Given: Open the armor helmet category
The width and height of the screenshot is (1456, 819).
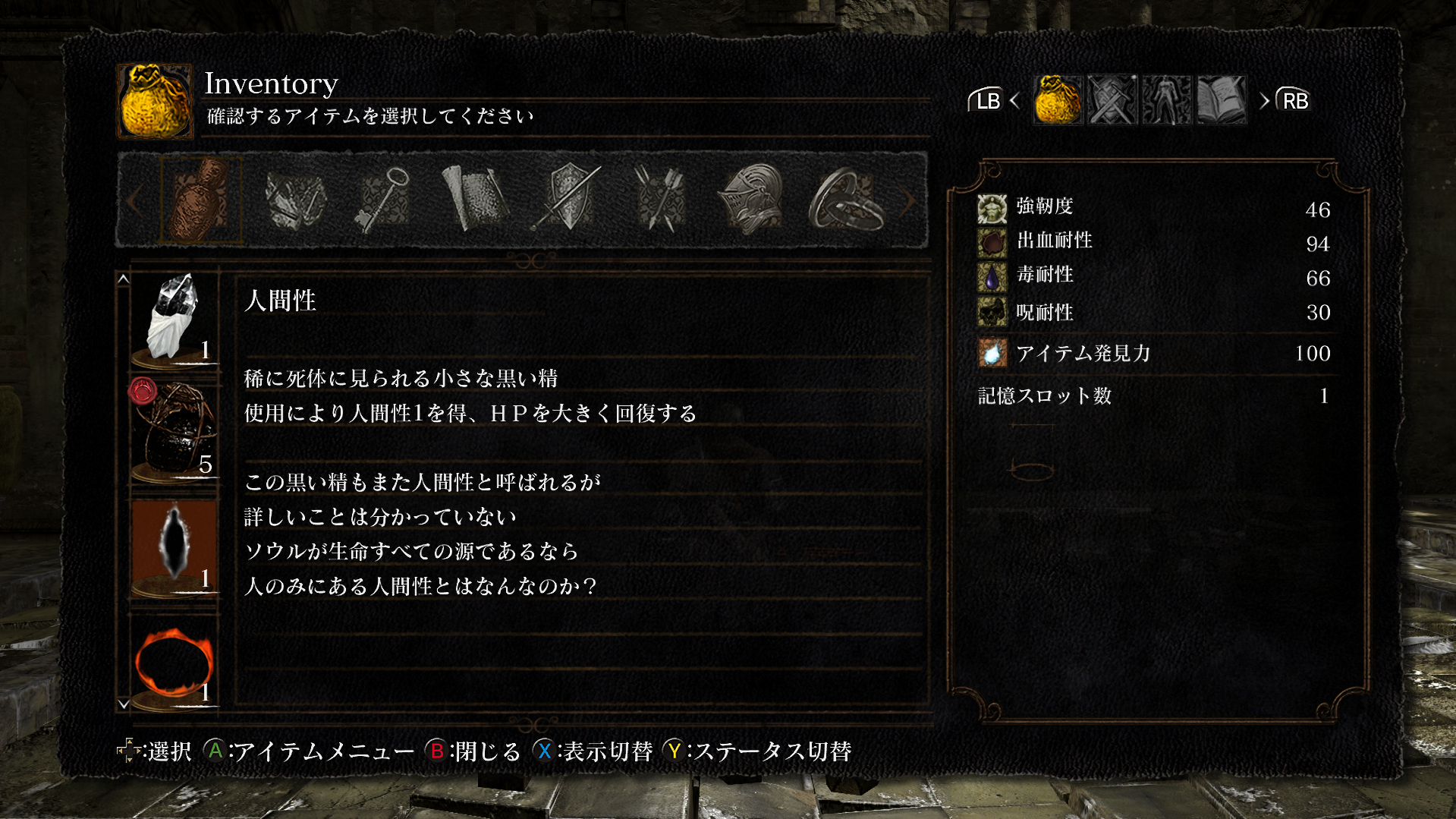Looking at the screenshot, I should (x=751, y=199).
